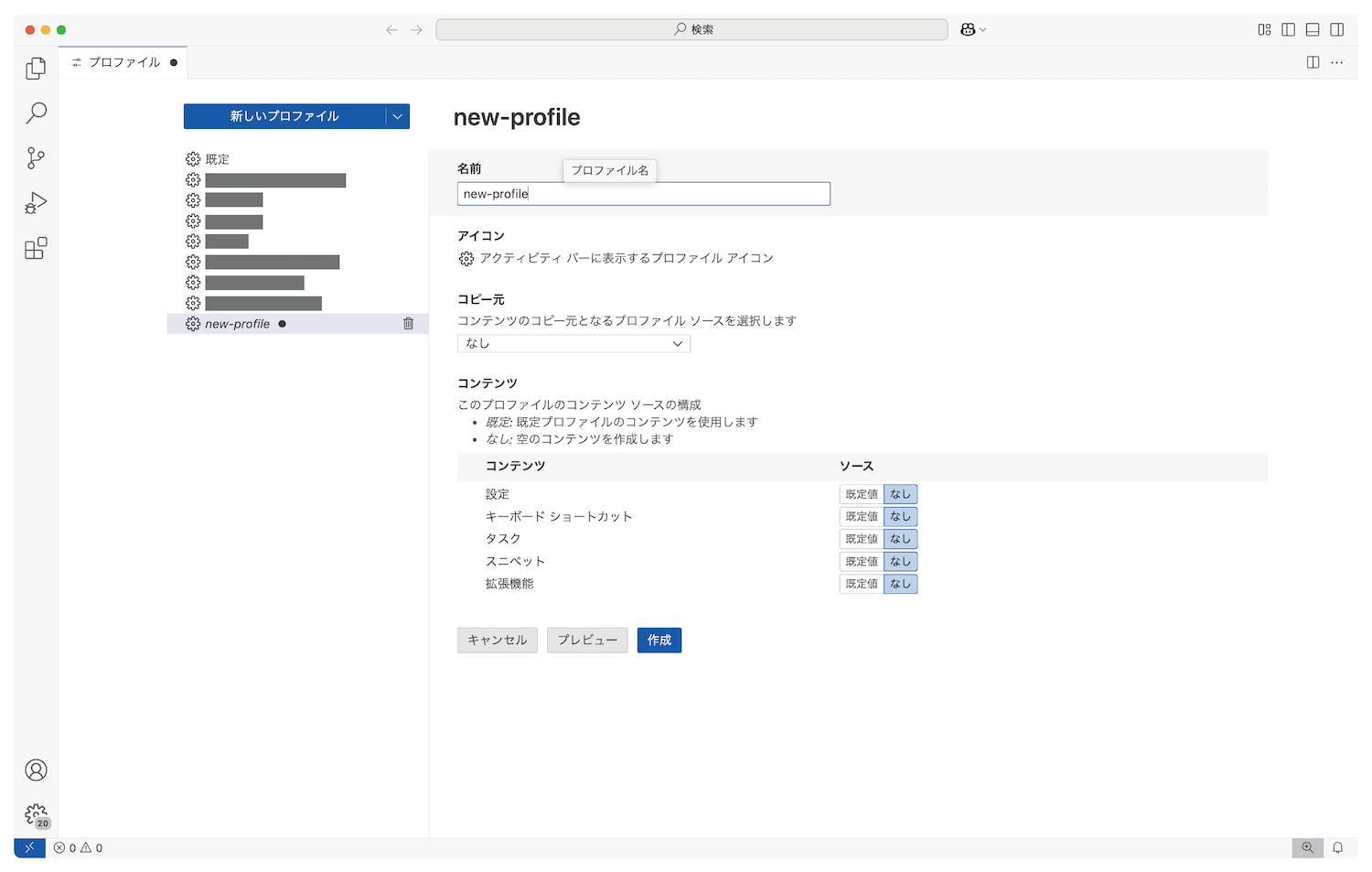The height and width of the screenshot is (872, 1372).
Task: Set 拡張機能 source to 既定値
Action: [861, 584]
